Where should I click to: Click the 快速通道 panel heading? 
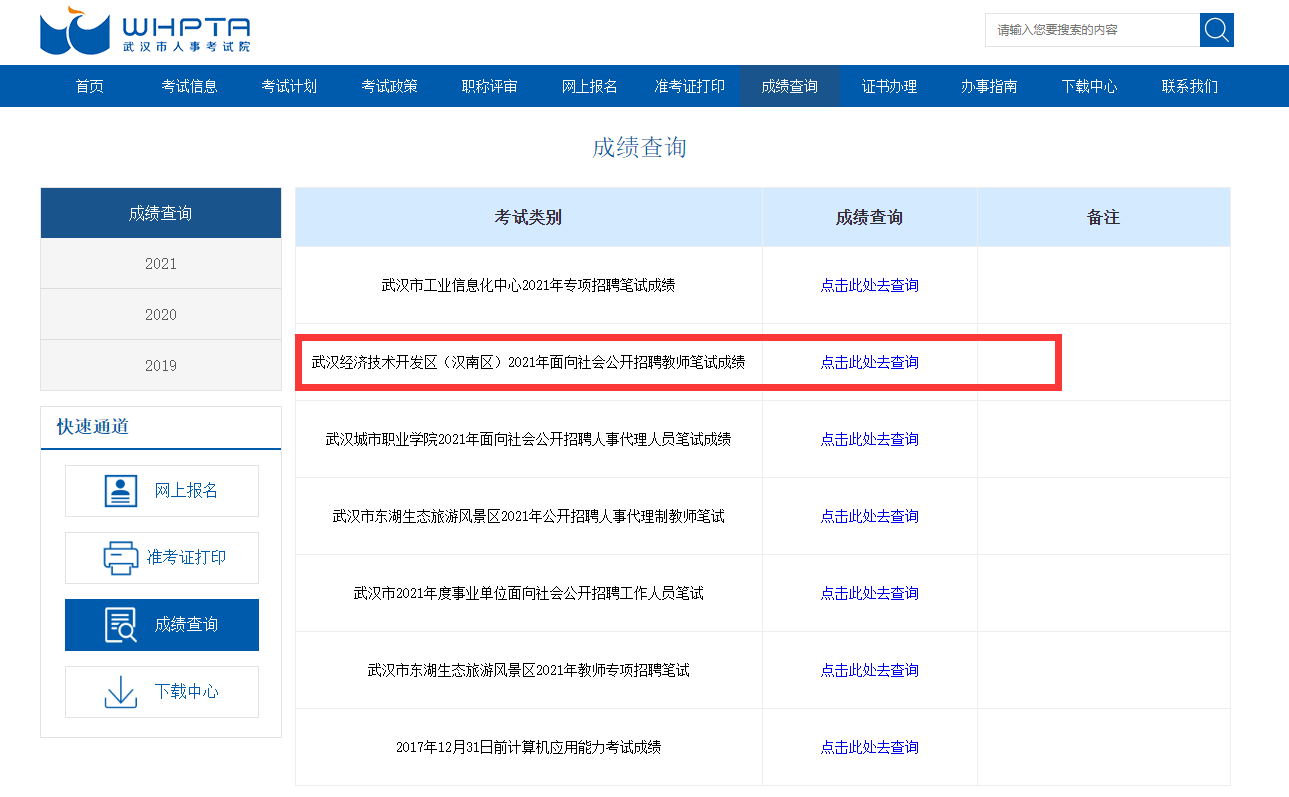click(x=93, y=427)
